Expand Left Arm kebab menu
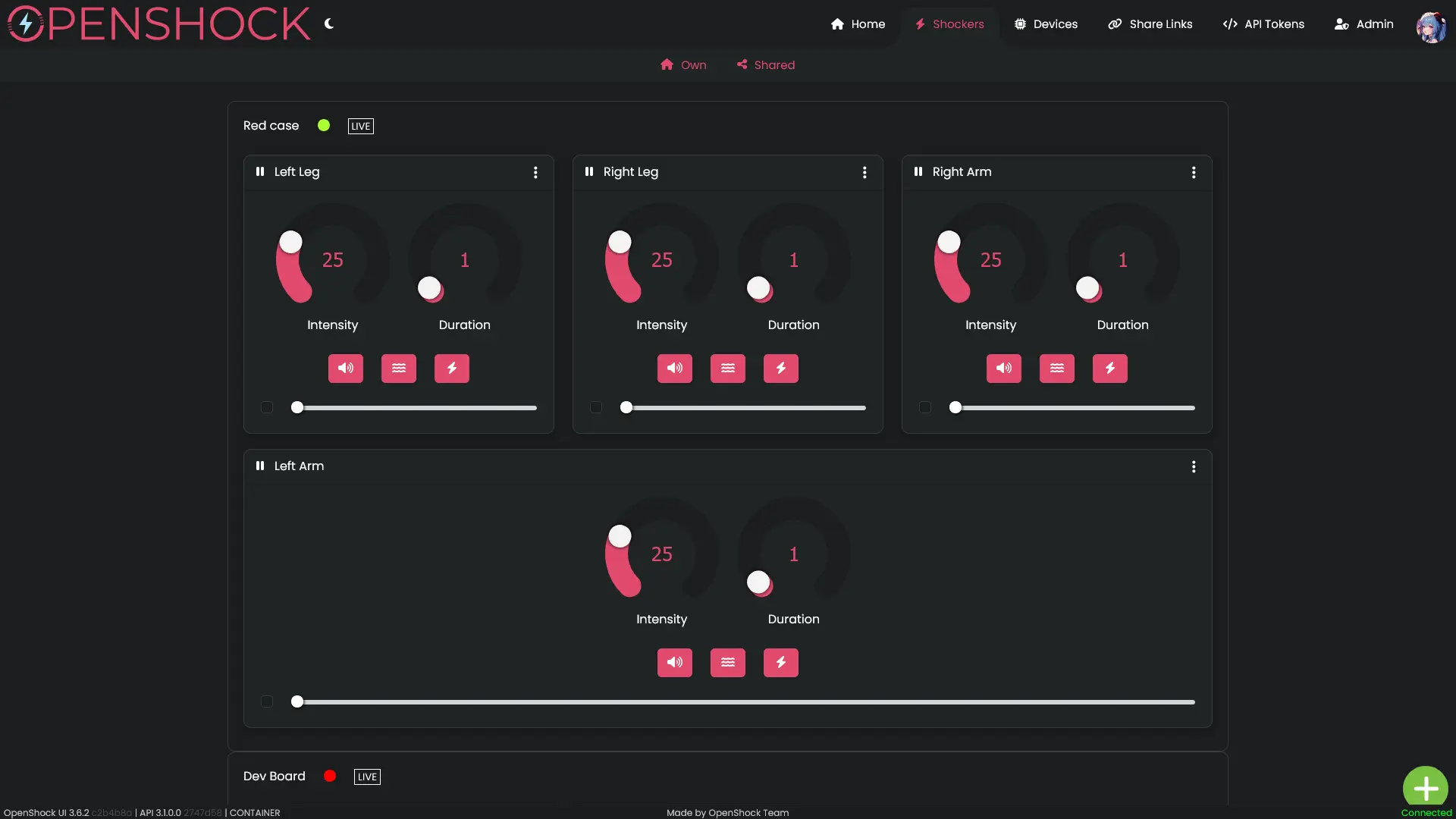Screen dimensions: 1456x819 coord(1194,466)
